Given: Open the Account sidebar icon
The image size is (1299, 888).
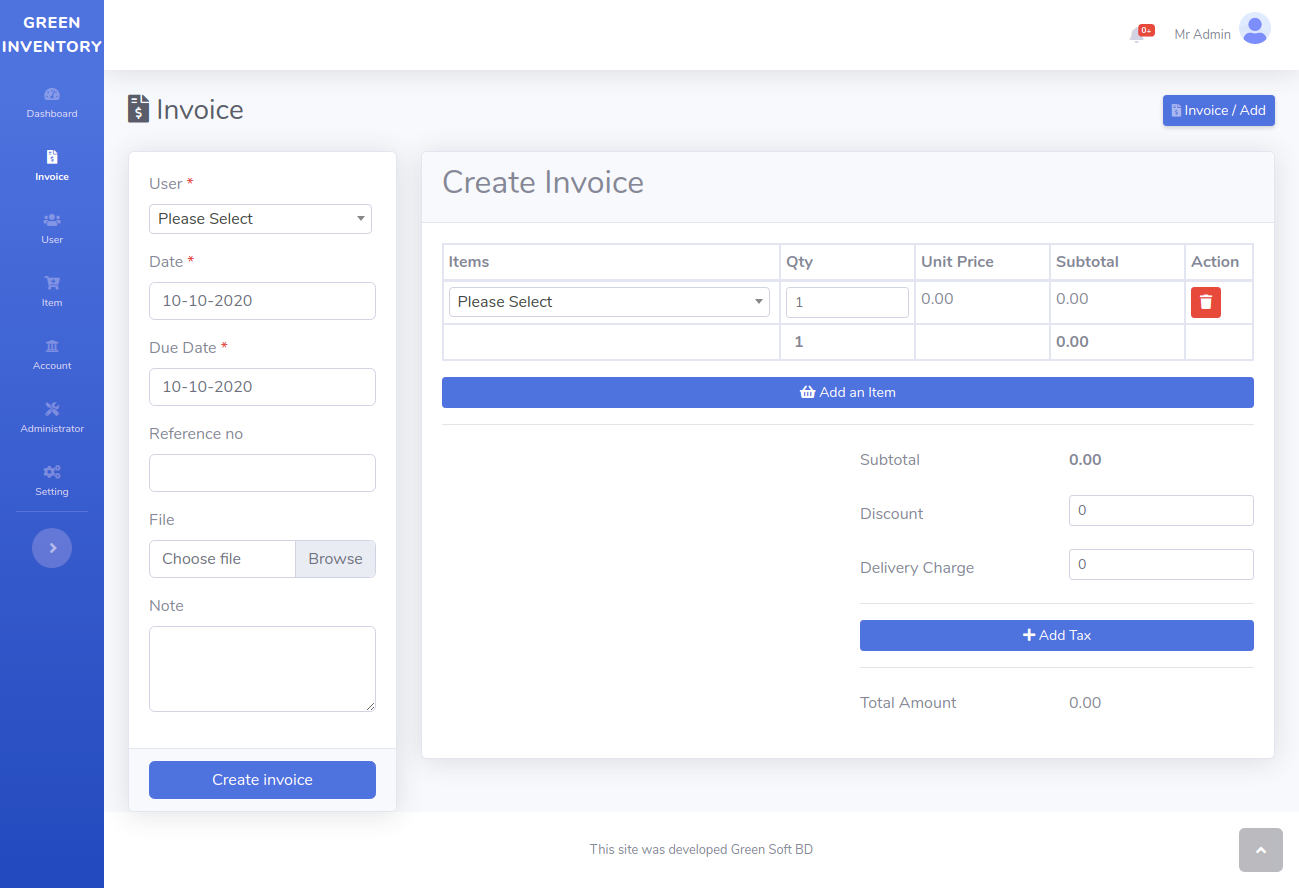Looking at the screenshot, I should pos(51,348).
